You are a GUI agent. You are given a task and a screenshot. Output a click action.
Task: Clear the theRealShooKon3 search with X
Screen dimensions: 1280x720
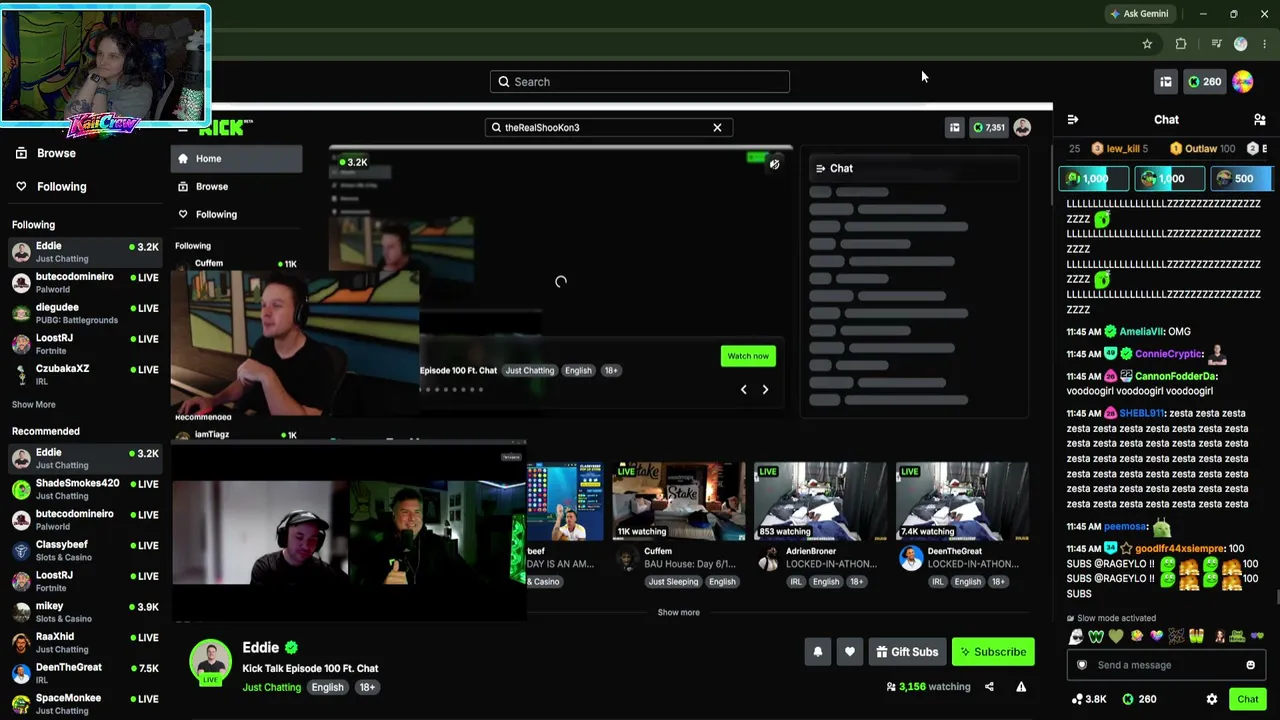(717, 127)
